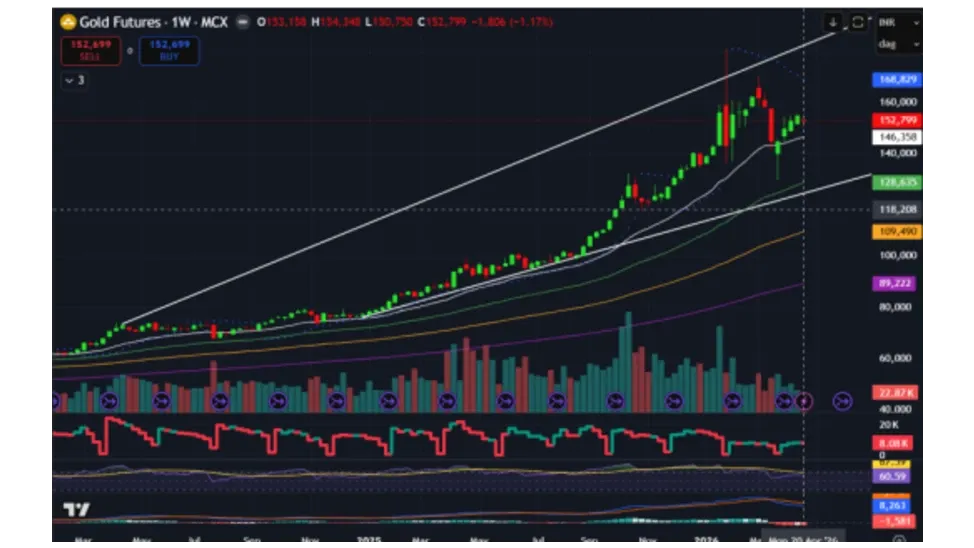Viewport: 974px width, 548px height.
Task: Click the 100,000 price scale value
Action: click(898, 255)
